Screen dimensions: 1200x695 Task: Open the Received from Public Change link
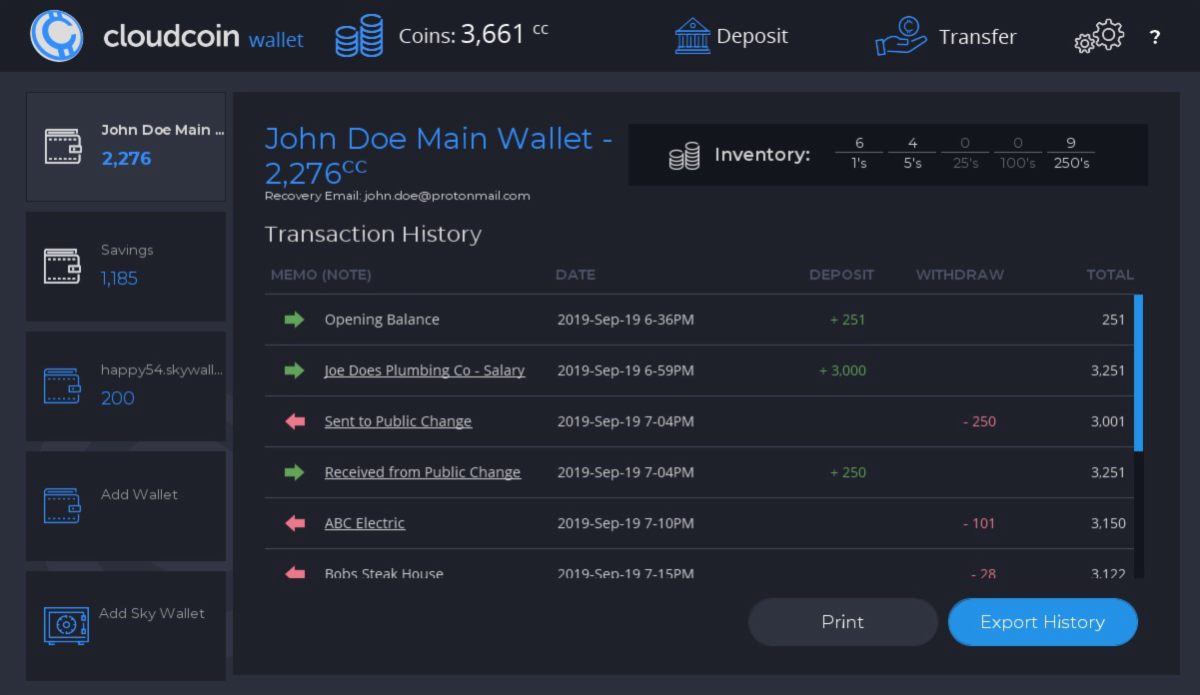pos(423,473)
